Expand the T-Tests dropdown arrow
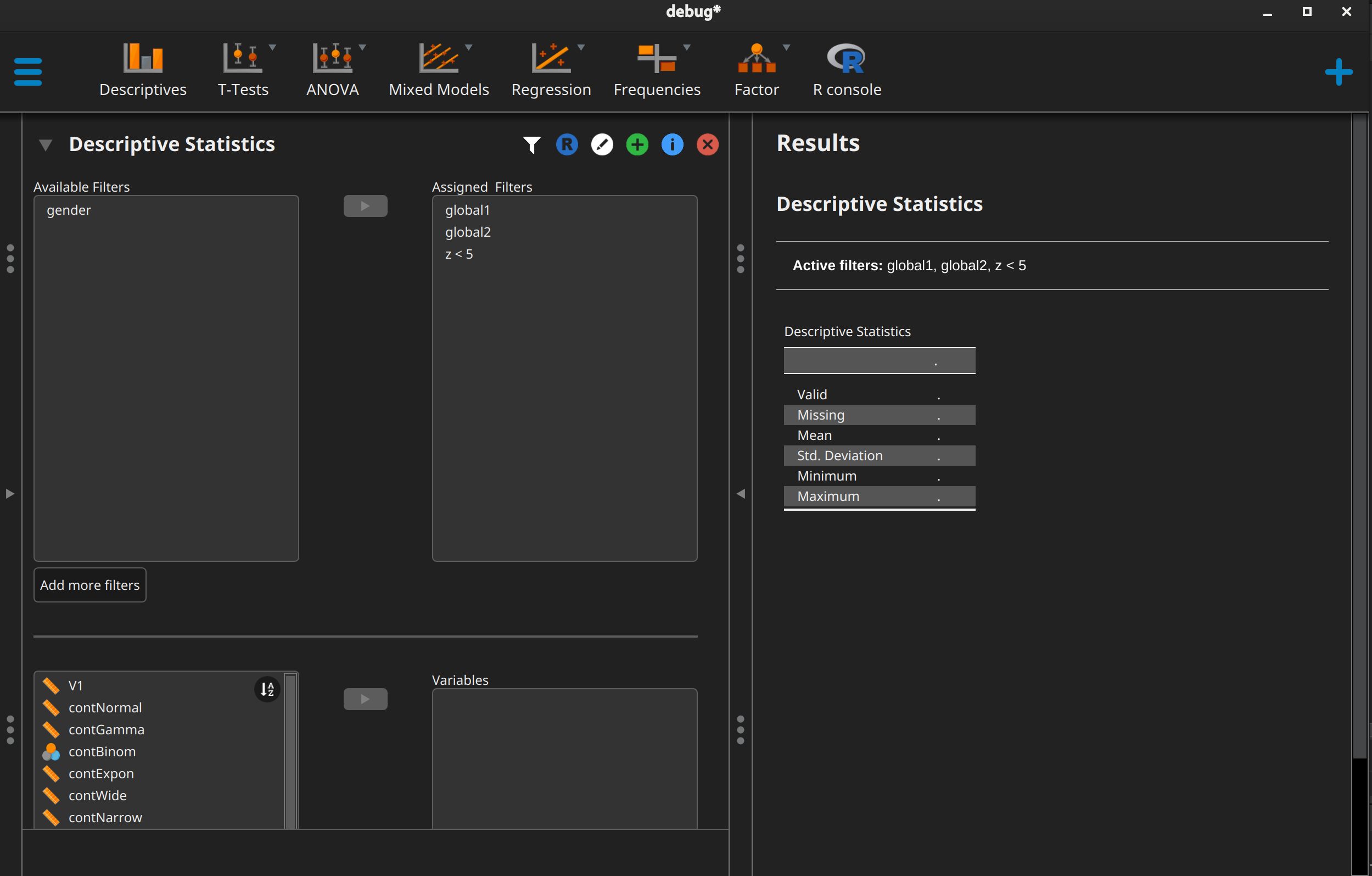This screenshot has width=1372, height=876. coord(273,48)
